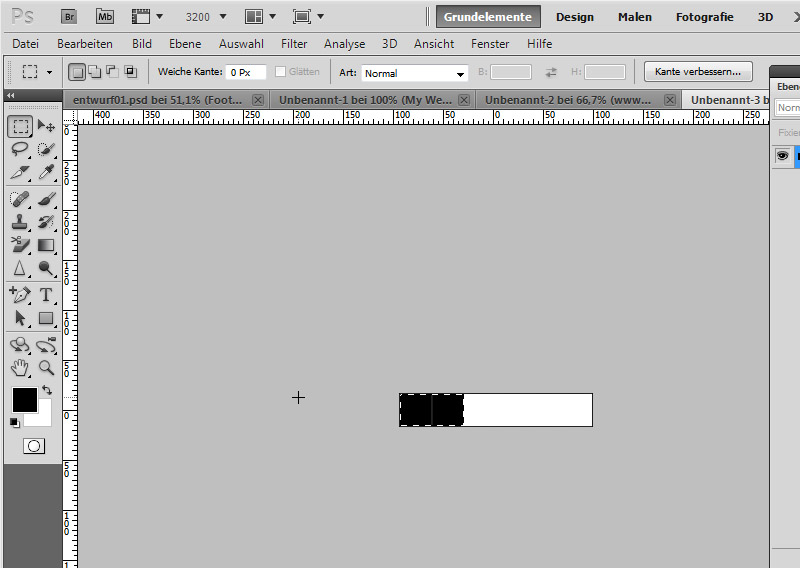Select the Horizontal Type tool
Viewport: 800px width, 568px height.
[46, 295]
